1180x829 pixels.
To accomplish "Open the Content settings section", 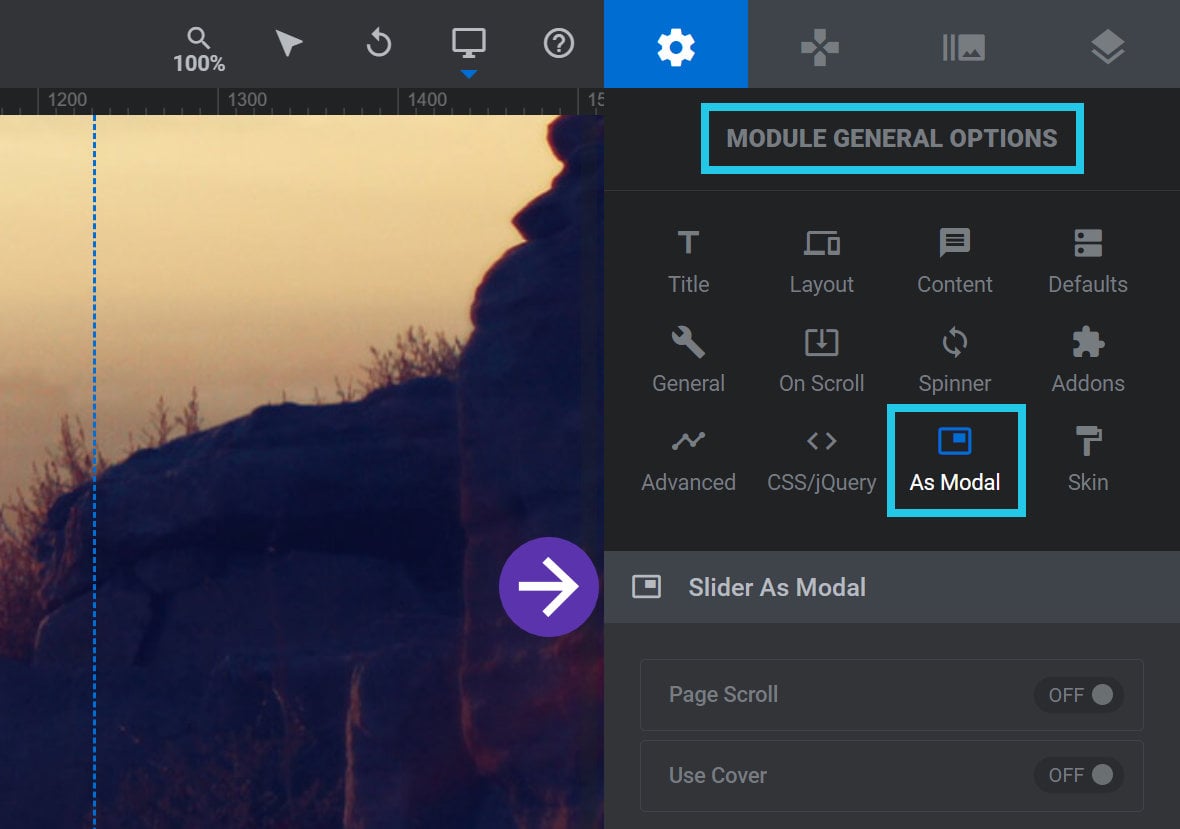I will (x=955, y=262).
